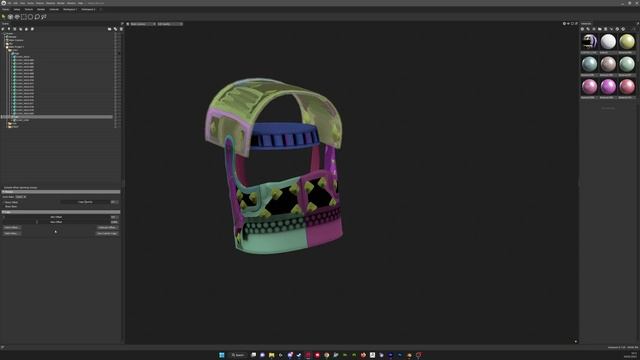Expand the second-to-last folder in the scene tree
Screen dimensions: 640x360
coord(7,123)
